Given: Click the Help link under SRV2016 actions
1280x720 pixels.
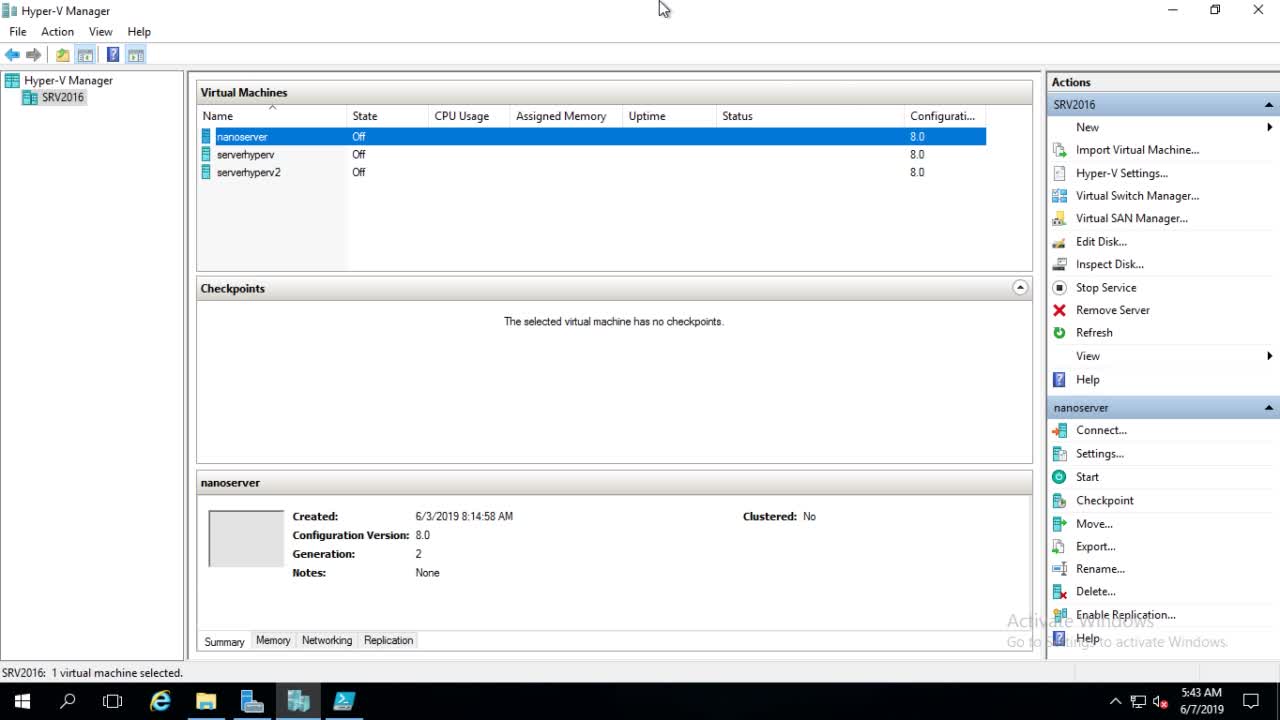Looking at the screenshot, I should pyautogui.click(x=1088, y=380).
